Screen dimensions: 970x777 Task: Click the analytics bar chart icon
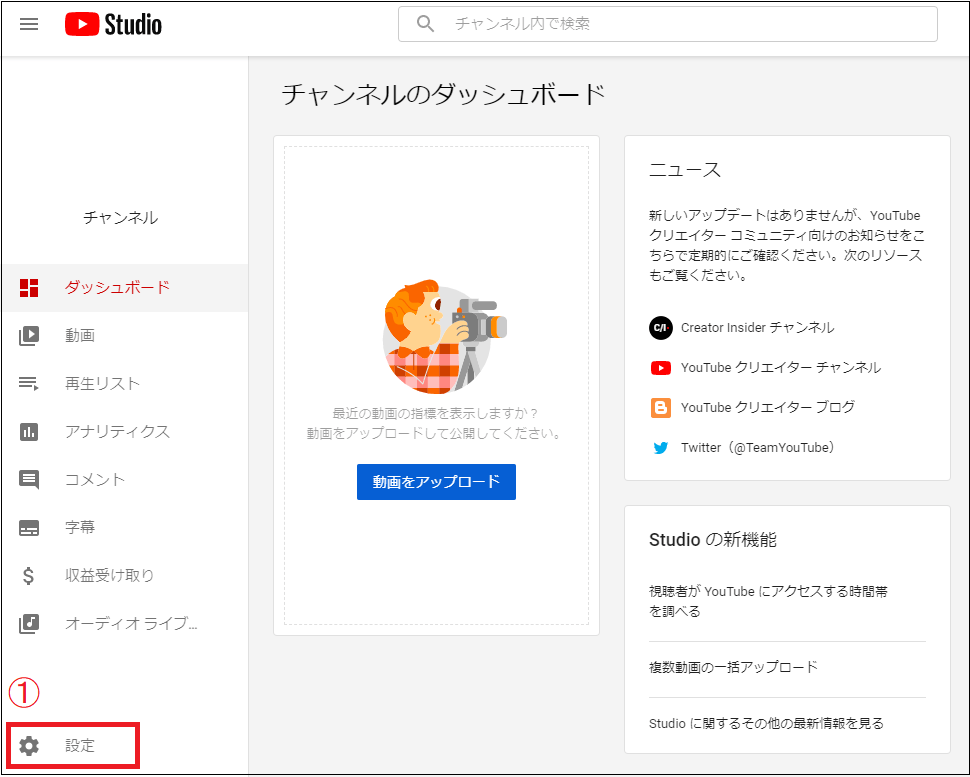coord(29,432)
